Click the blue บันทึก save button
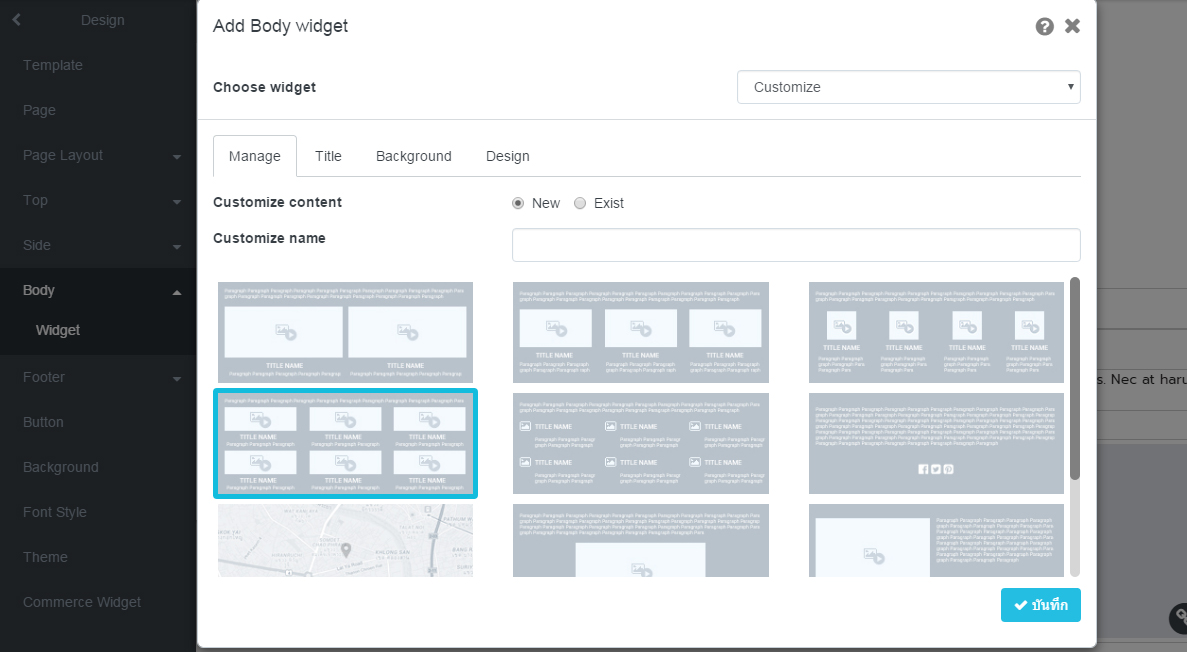 (1040, 605)
